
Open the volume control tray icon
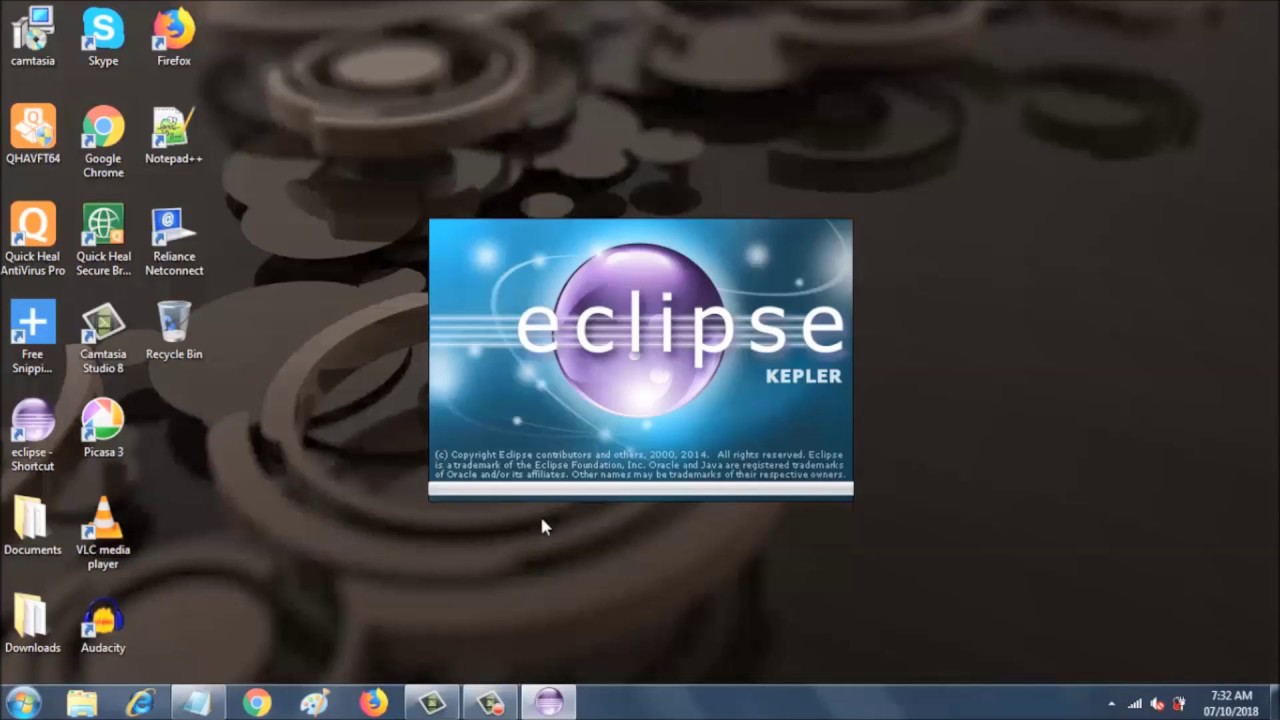[x=1157, y=703]
